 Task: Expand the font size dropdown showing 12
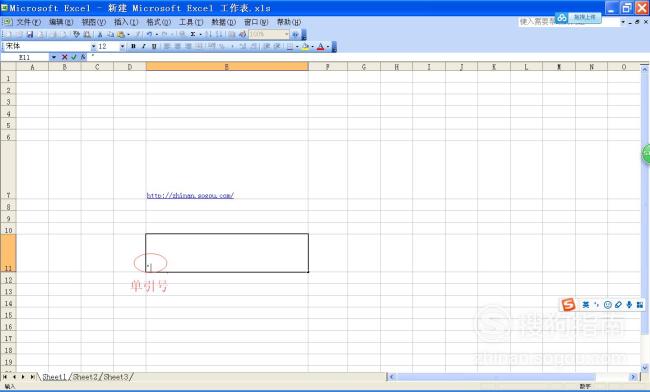(122, 46)
